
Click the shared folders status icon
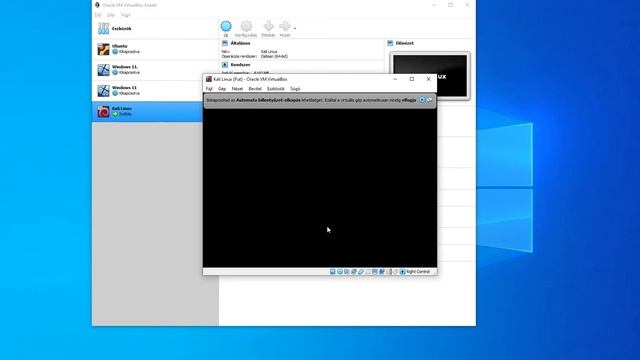(x=368, y=271)
